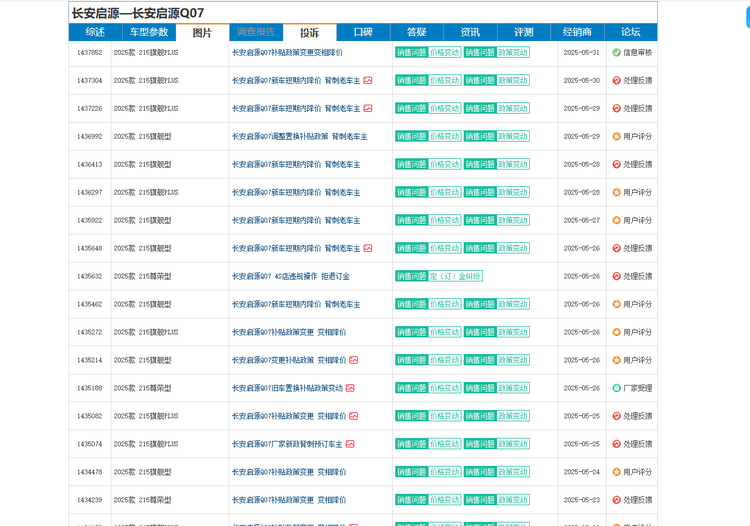Select the 调查报告 tab
This screenshot has width=750, height=526.
256,32
